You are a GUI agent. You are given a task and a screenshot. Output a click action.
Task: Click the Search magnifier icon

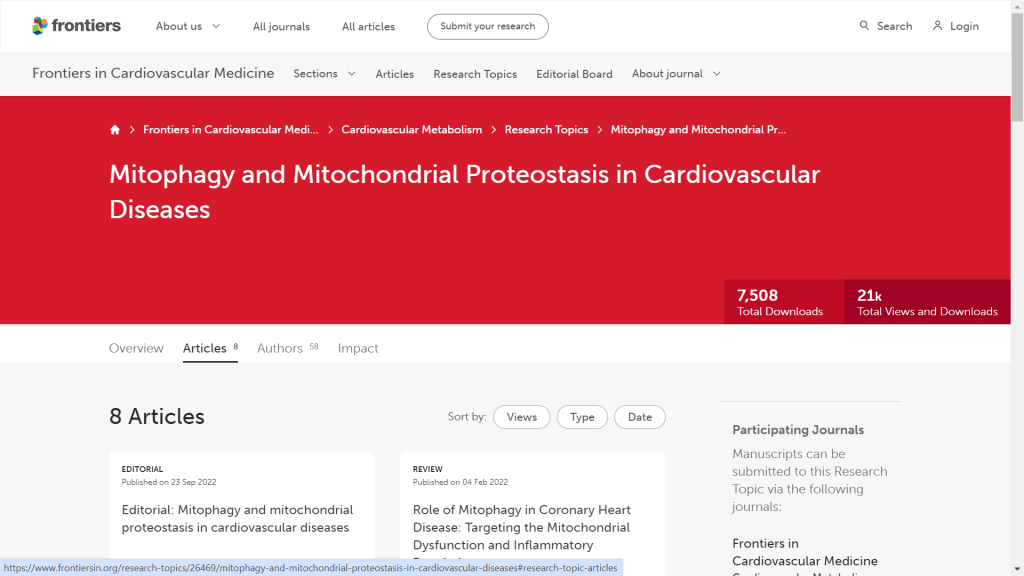click(x=864, y=26)
